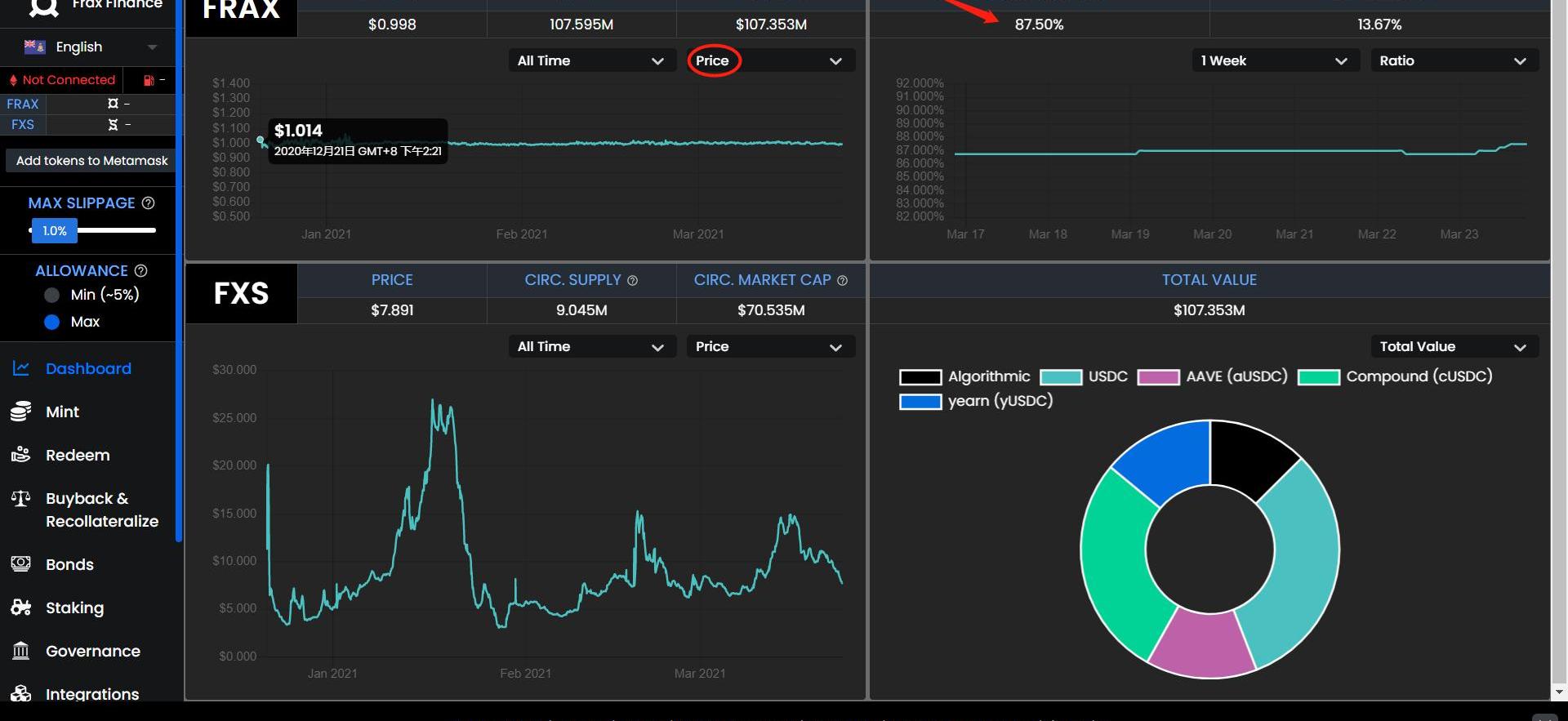
Task: Go to the Redeem page
Action: coord(78,455)
